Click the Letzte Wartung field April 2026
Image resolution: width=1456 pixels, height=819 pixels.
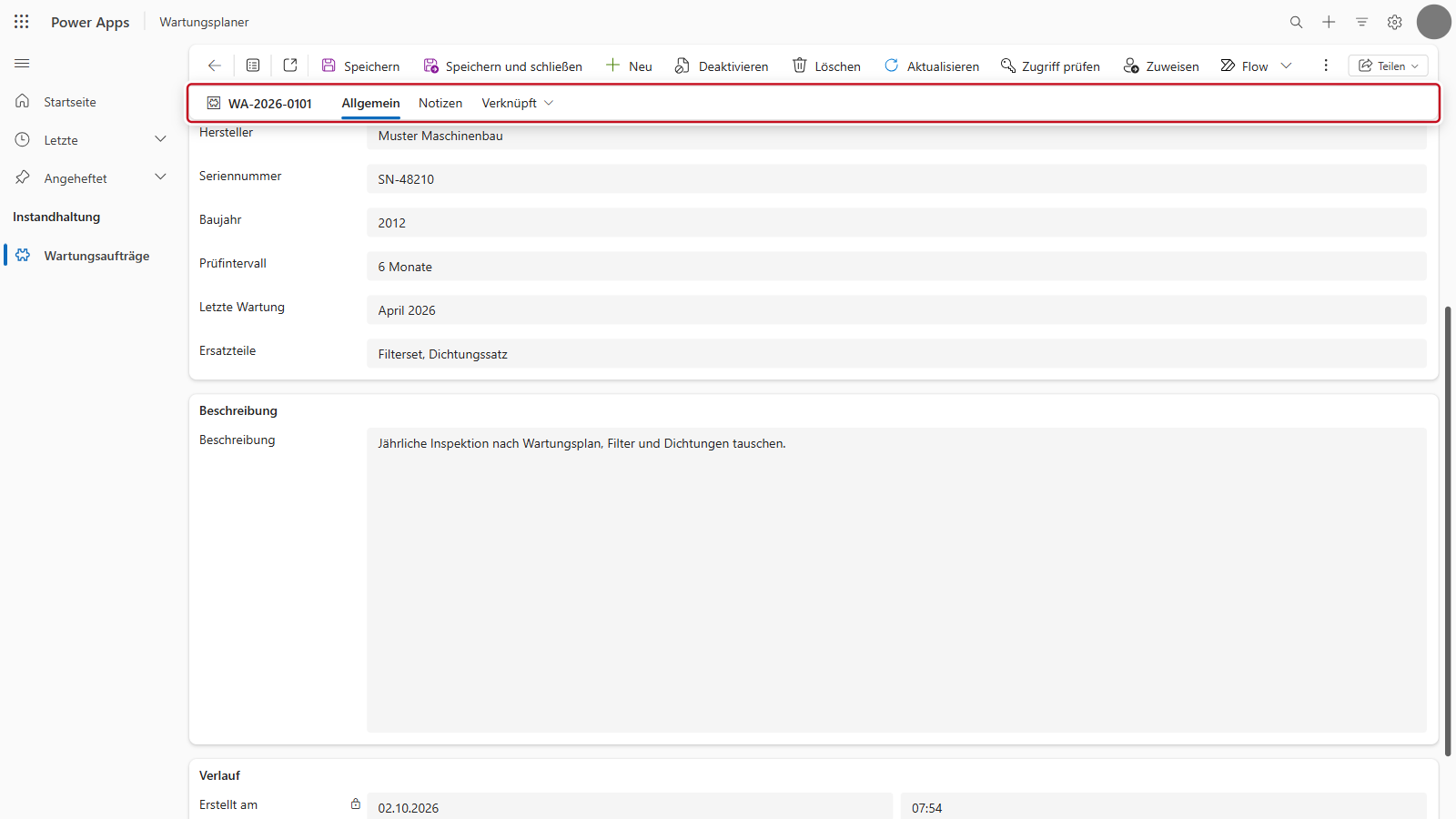(x=896, y=310)
